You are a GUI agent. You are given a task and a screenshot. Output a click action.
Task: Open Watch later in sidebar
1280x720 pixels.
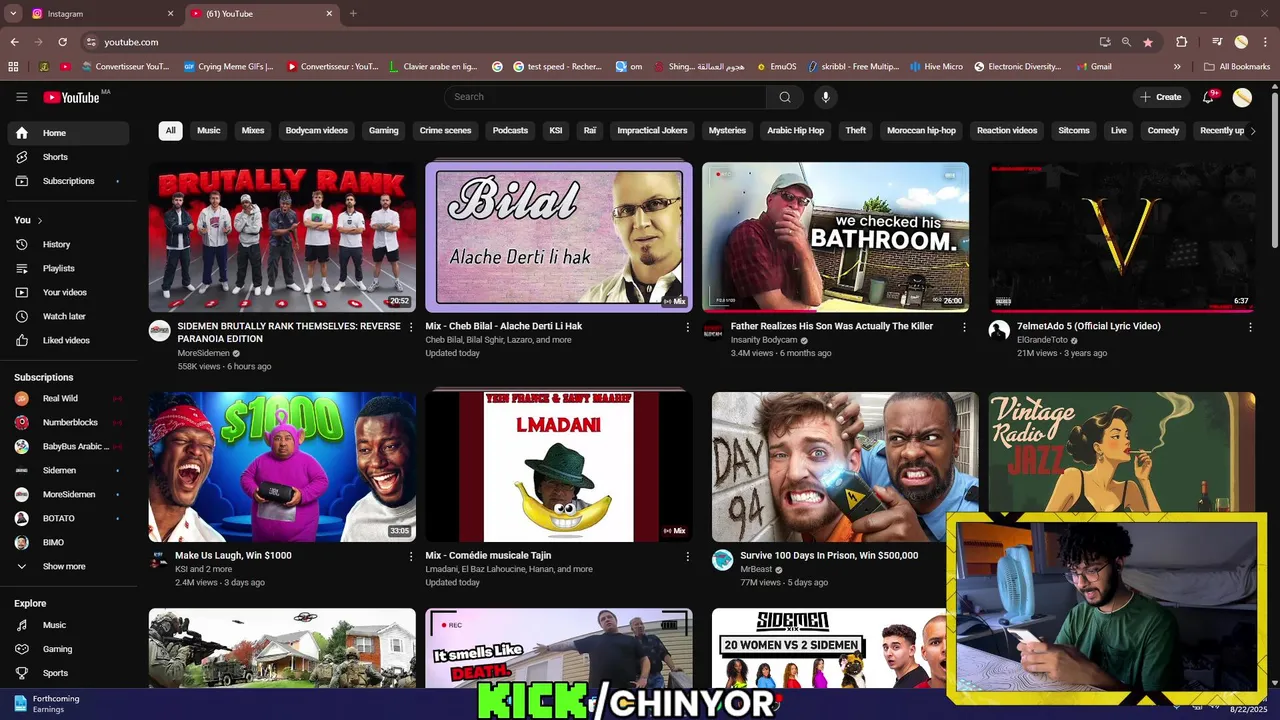[68, 316]
